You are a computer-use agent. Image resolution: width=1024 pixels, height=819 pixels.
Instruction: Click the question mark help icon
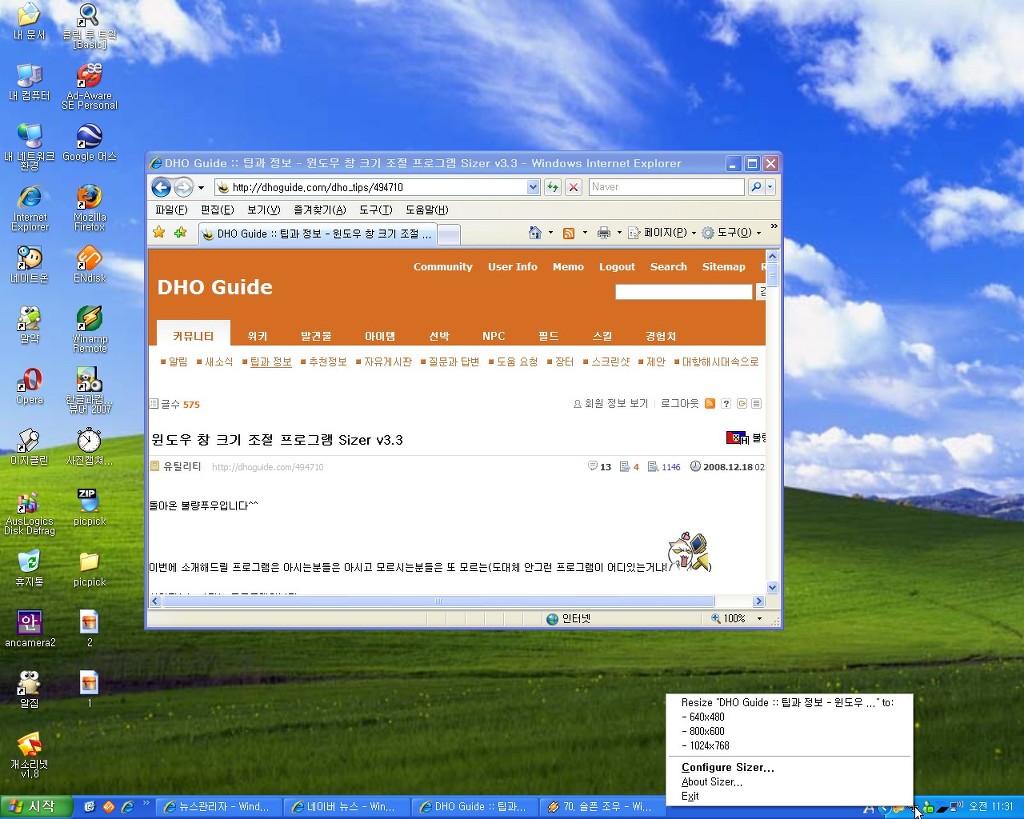tap(726, 404)
